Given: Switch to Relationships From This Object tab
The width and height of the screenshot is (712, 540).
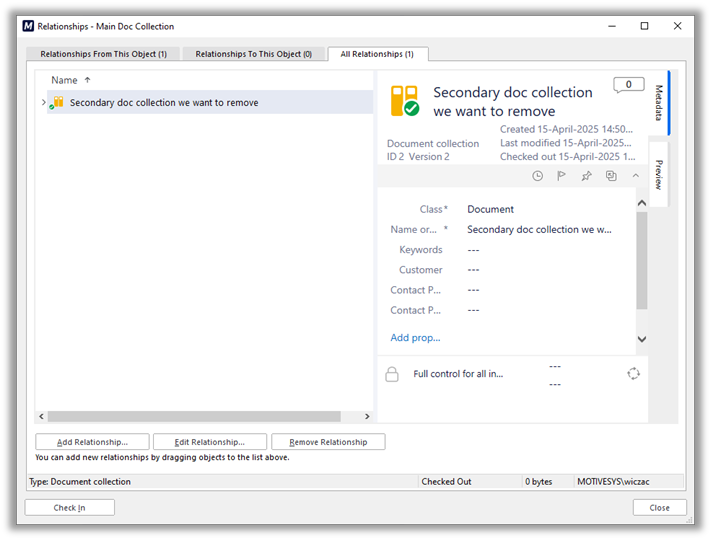Looking at the screenshot, I should pyautogui.click(x=104, y=54).
